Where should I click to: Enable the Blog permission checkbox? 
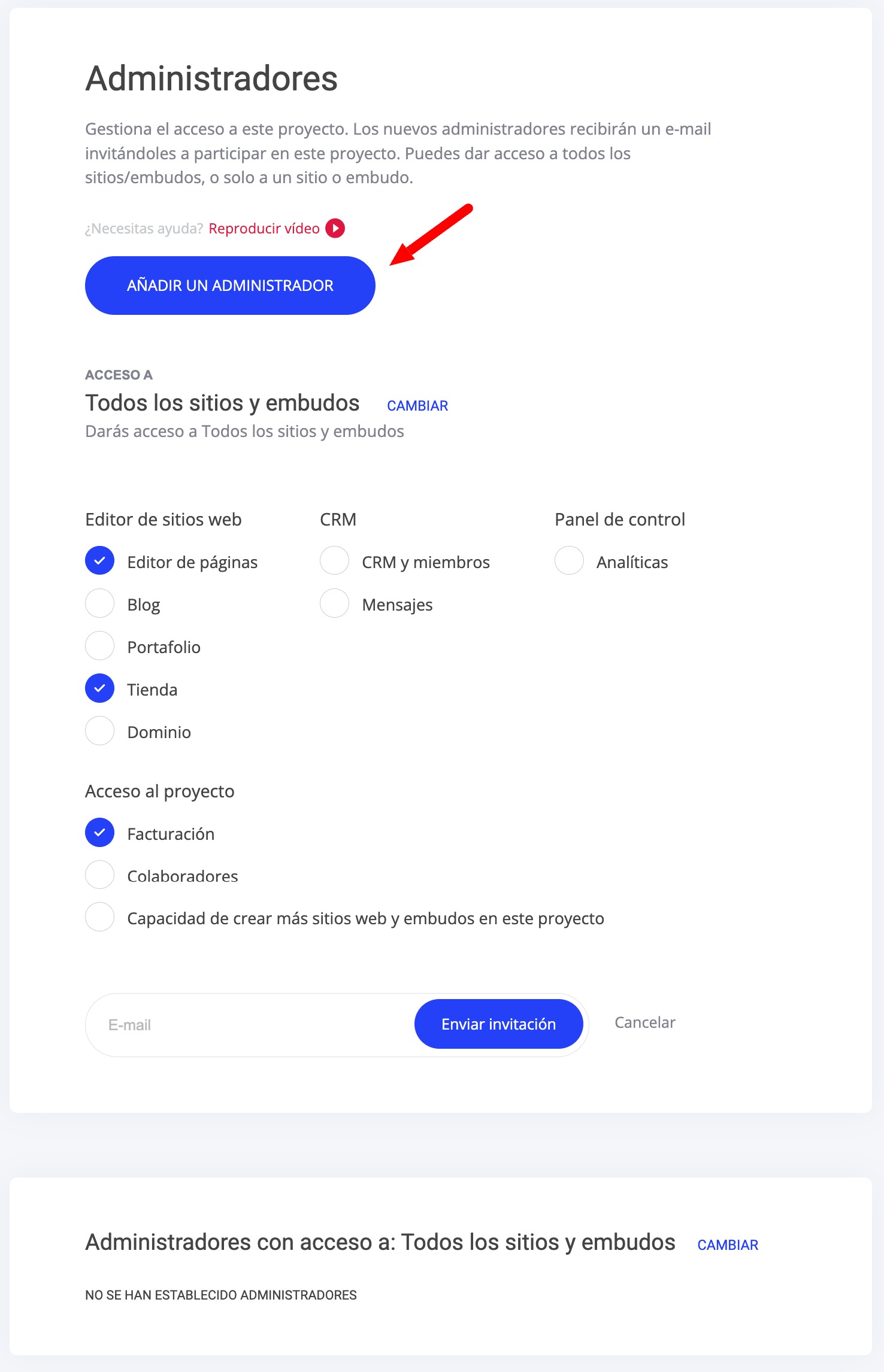coord(99,603)
